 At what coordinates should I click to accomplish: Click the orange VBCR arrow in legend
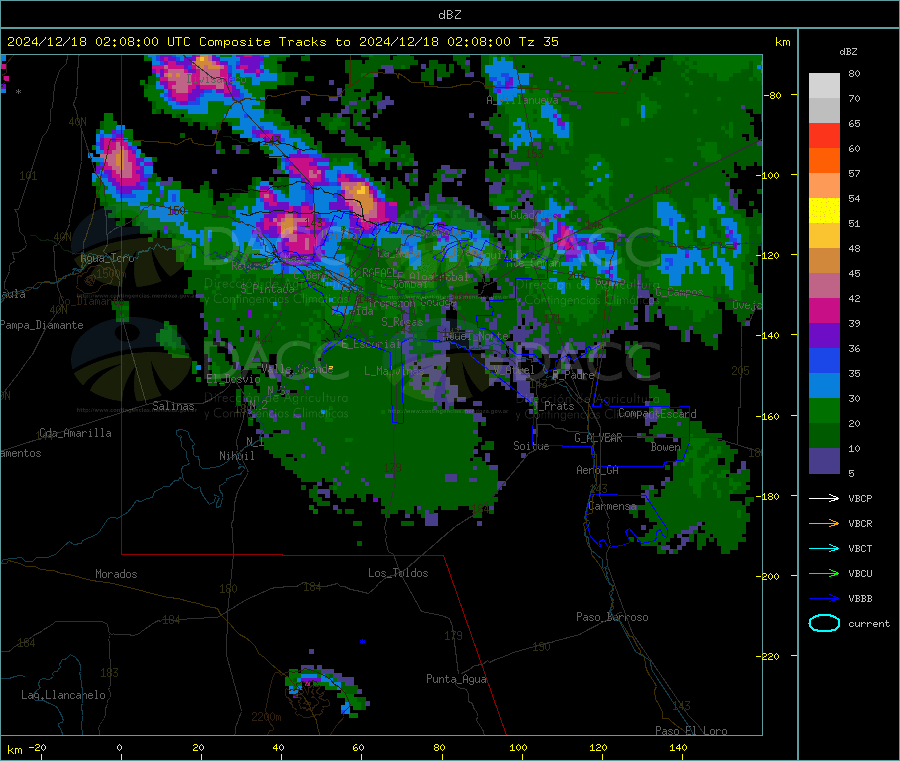[824, 523]
